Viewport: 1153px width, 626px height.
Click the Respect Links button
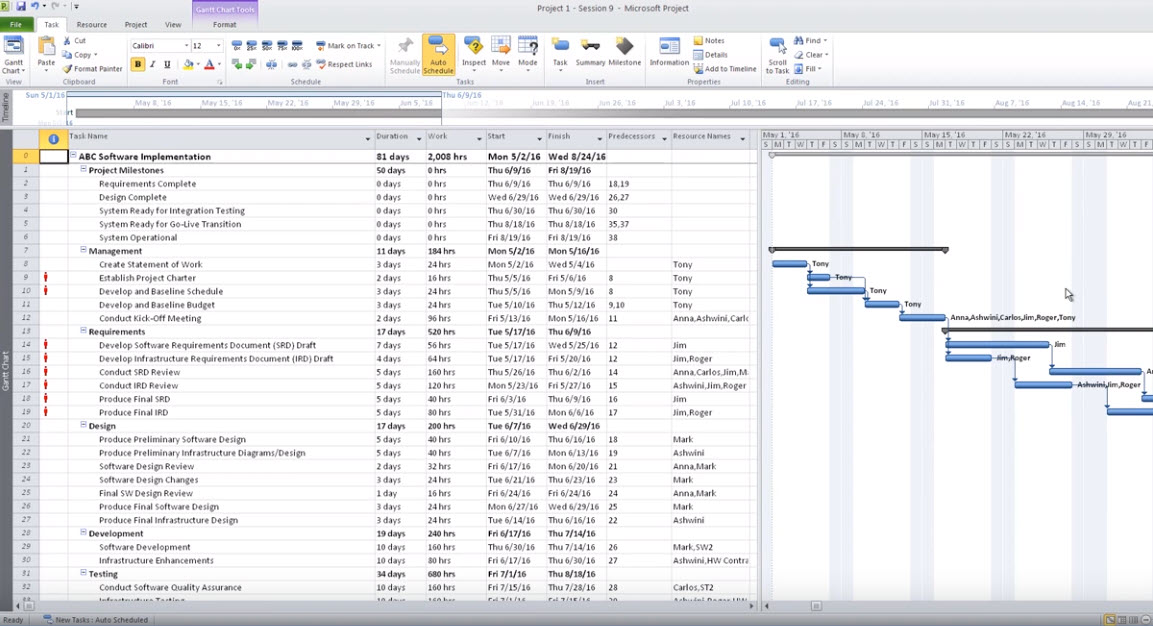[343, 65]
